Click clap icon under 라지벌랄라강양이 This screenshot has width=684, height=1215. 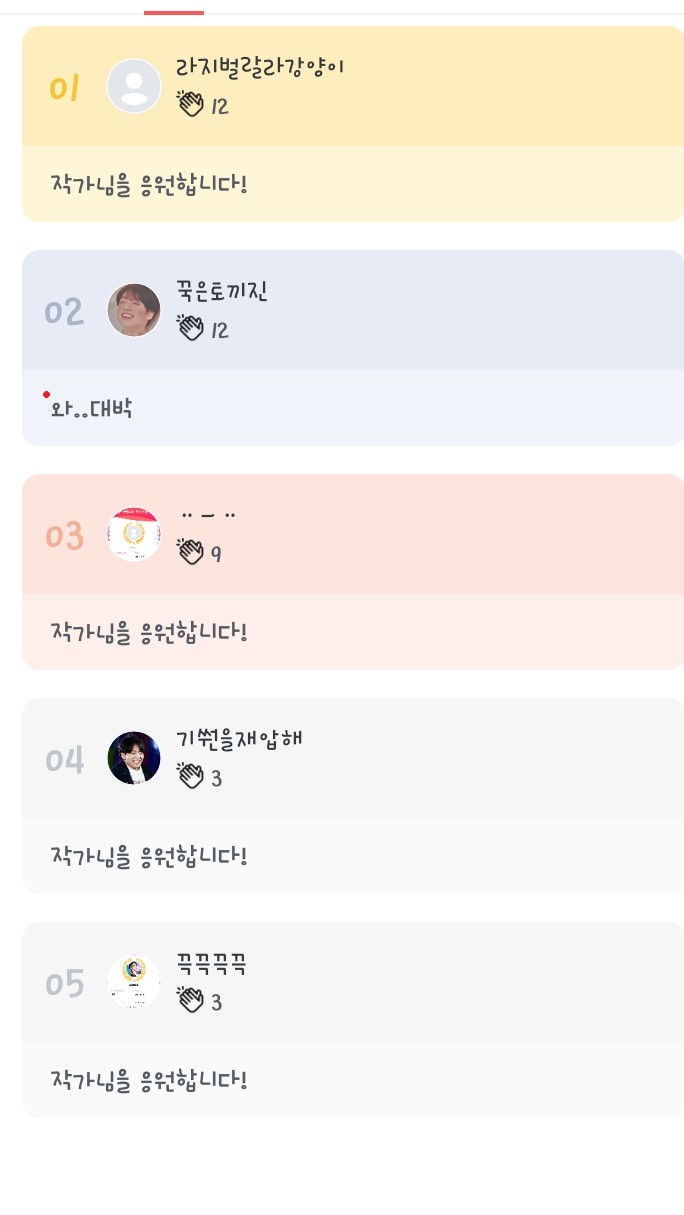click(190, 104)
